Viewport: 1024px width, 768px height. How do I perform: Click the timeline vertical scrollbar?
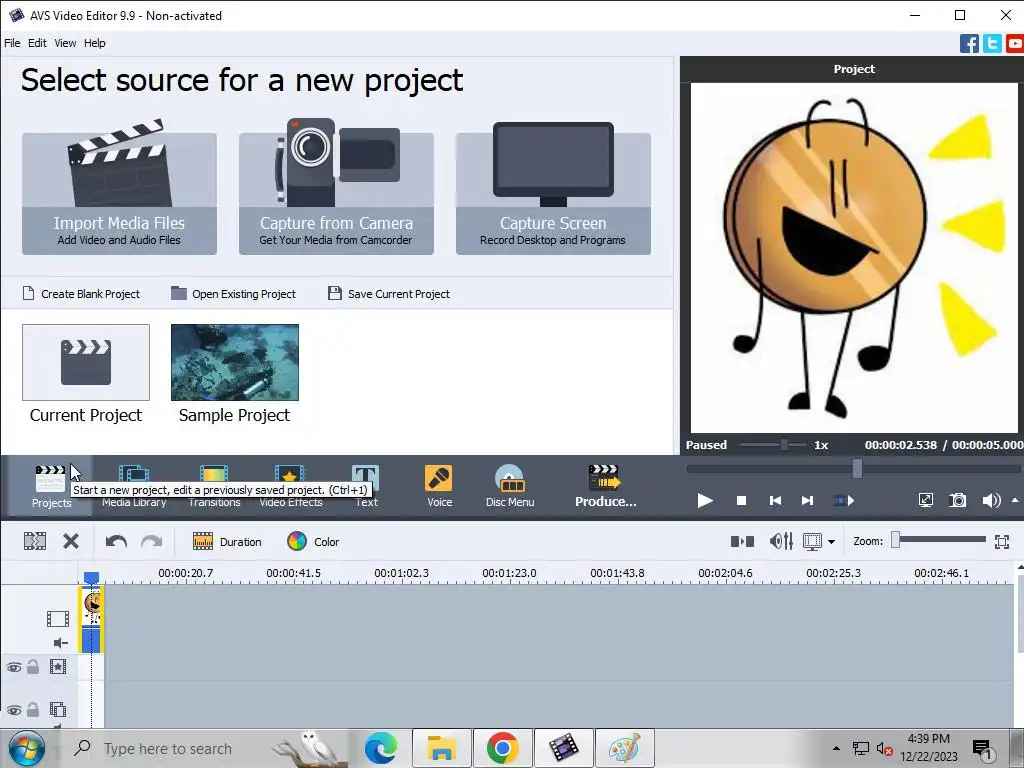[x=1019, y=613]
